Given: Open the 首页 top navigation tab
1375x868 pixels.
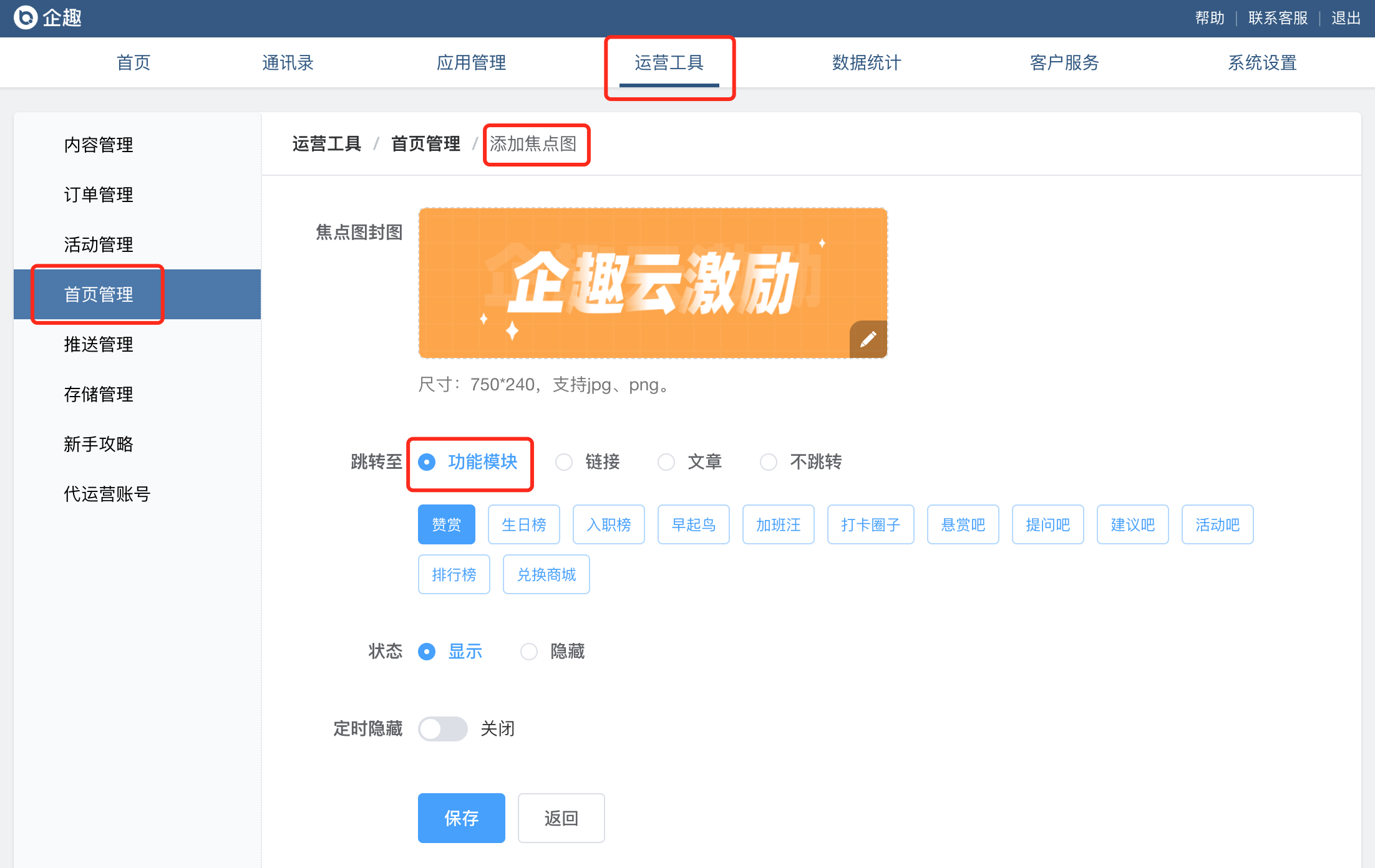Looking at the screenshot, I should [x=134, y=62].
